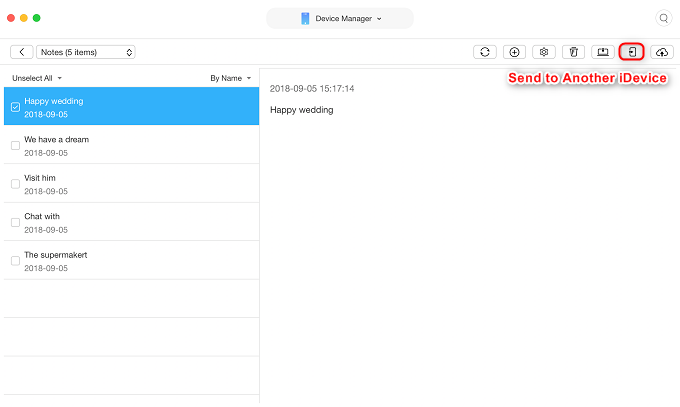
Task: Open the Notes (5 items) dropdown
Action: 86,52
